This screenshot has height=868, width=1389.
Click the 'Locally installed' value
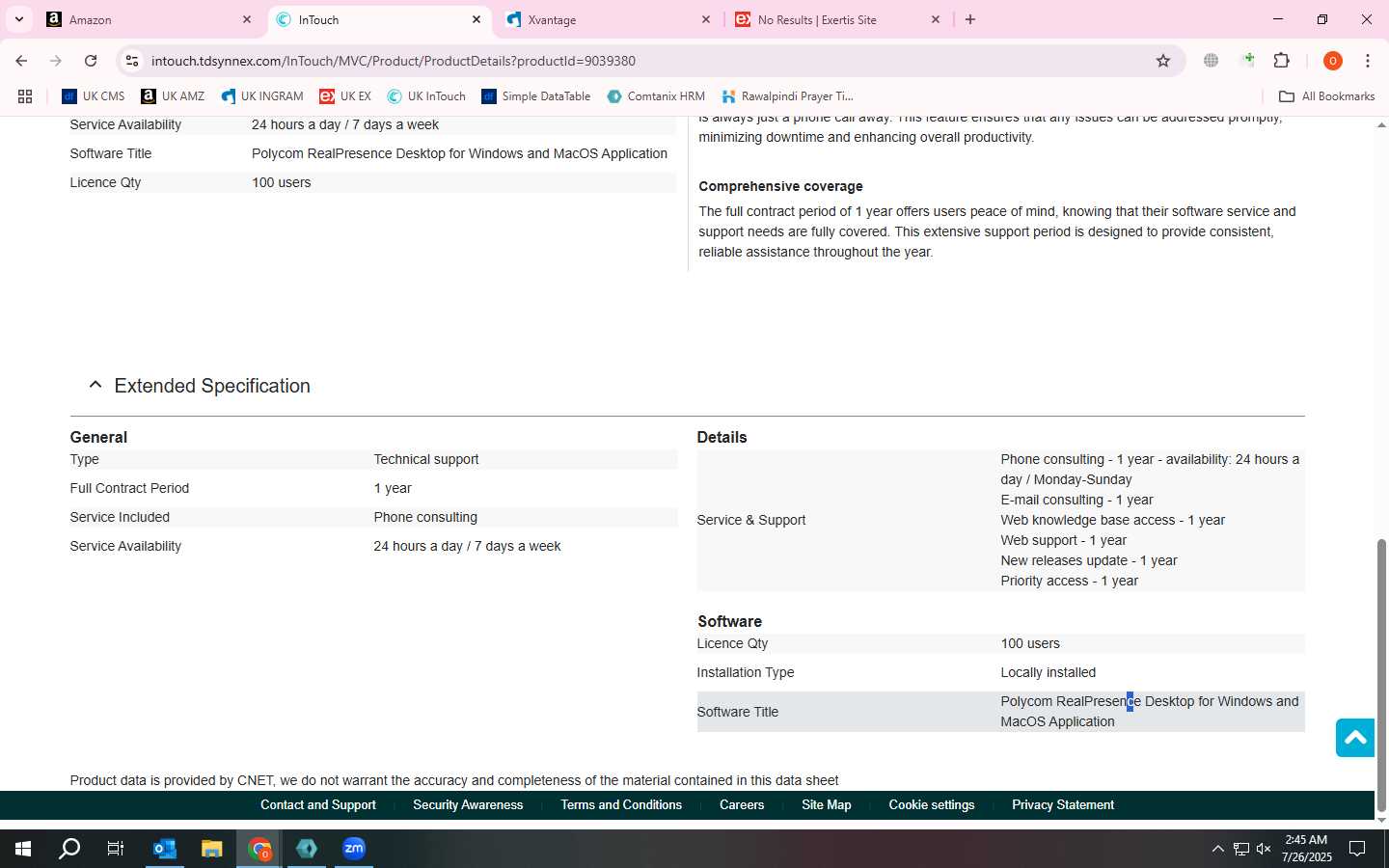point(1048,672)
